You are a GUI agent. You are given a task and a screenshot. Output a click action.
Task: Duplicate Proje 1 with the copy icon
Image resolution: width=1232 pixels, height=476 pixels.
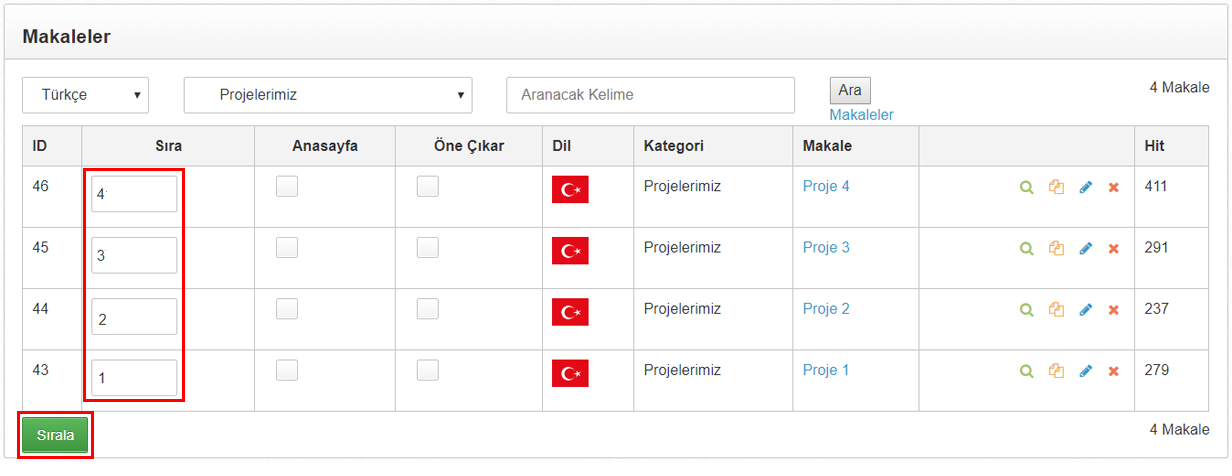click(x=1056, y=371)
